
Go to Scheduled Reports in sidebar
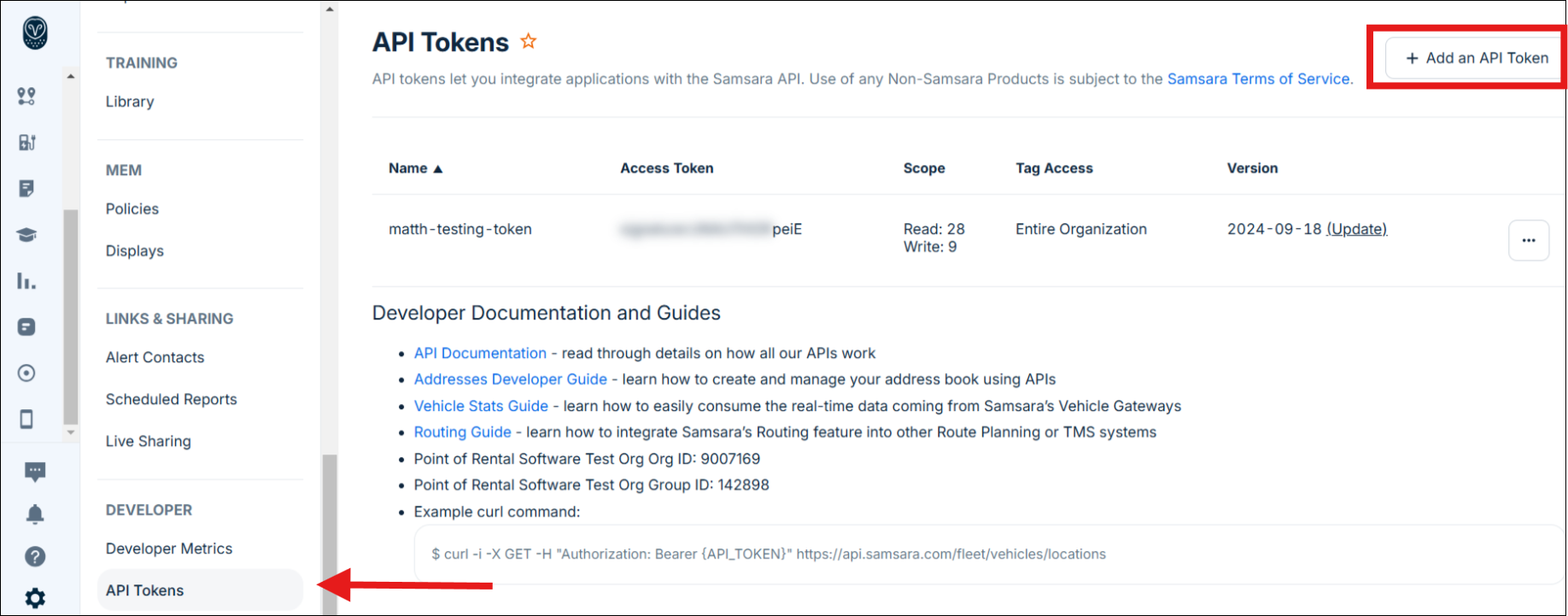click(172, 399)
